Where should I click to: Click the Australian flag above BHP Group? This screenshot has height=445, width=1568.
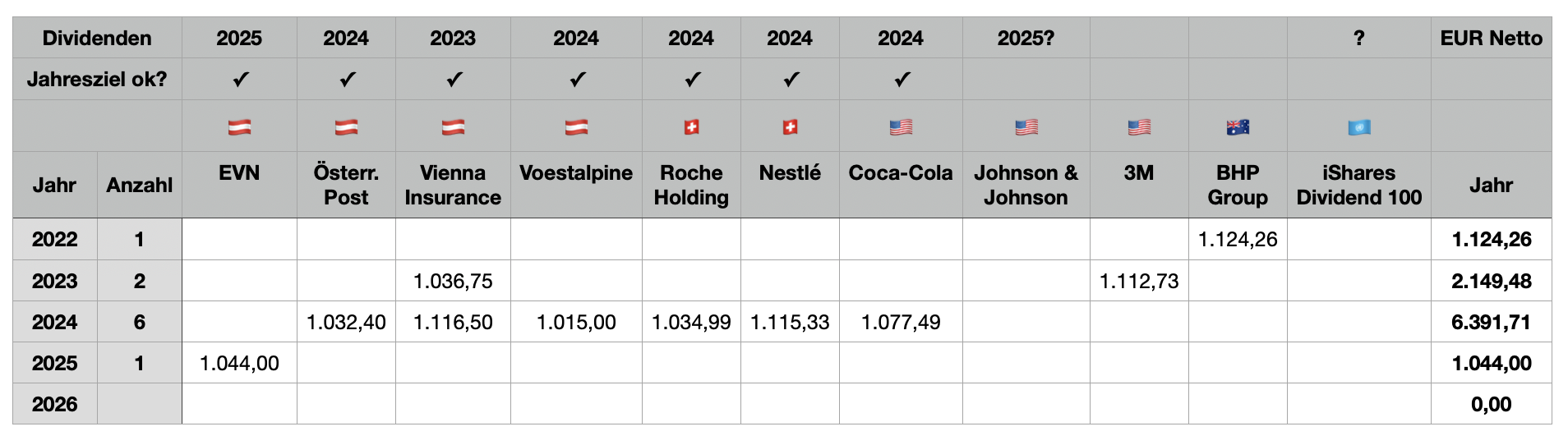tap(1238, 127)
